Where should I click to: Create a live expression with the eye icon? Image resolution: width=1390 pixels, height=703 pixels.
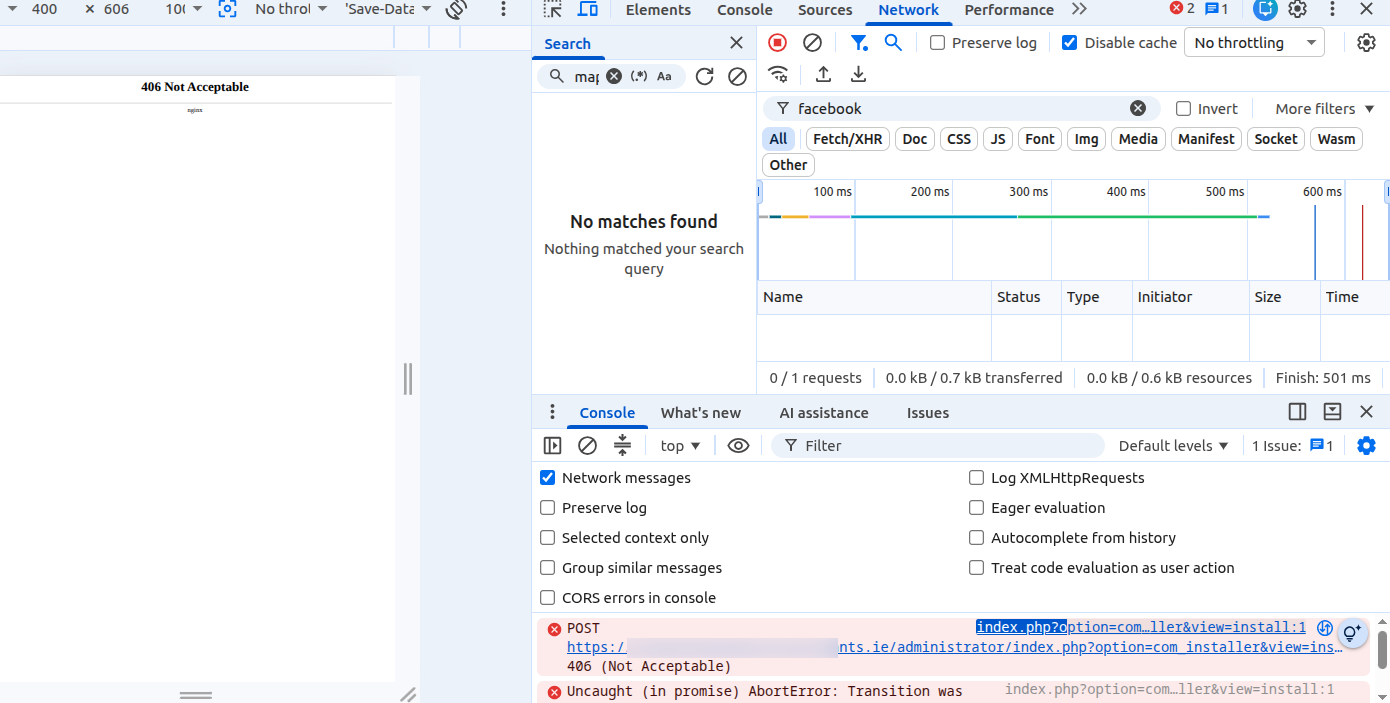pos(738,446)
